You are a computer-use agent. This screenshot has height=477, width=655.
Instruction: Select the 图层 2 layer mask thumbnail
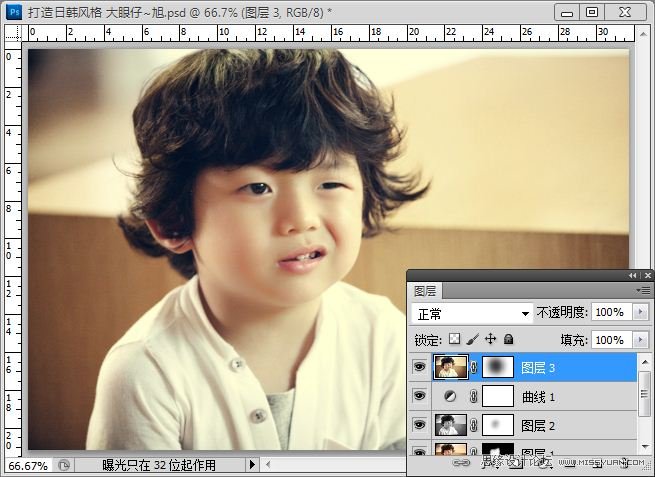point(498,425)
